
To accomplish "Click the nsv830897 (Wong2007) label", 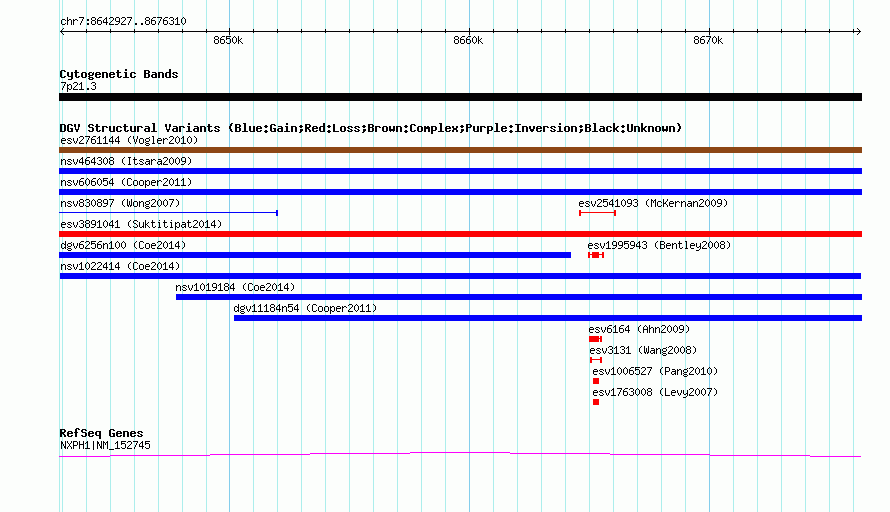I will (120, 203).
